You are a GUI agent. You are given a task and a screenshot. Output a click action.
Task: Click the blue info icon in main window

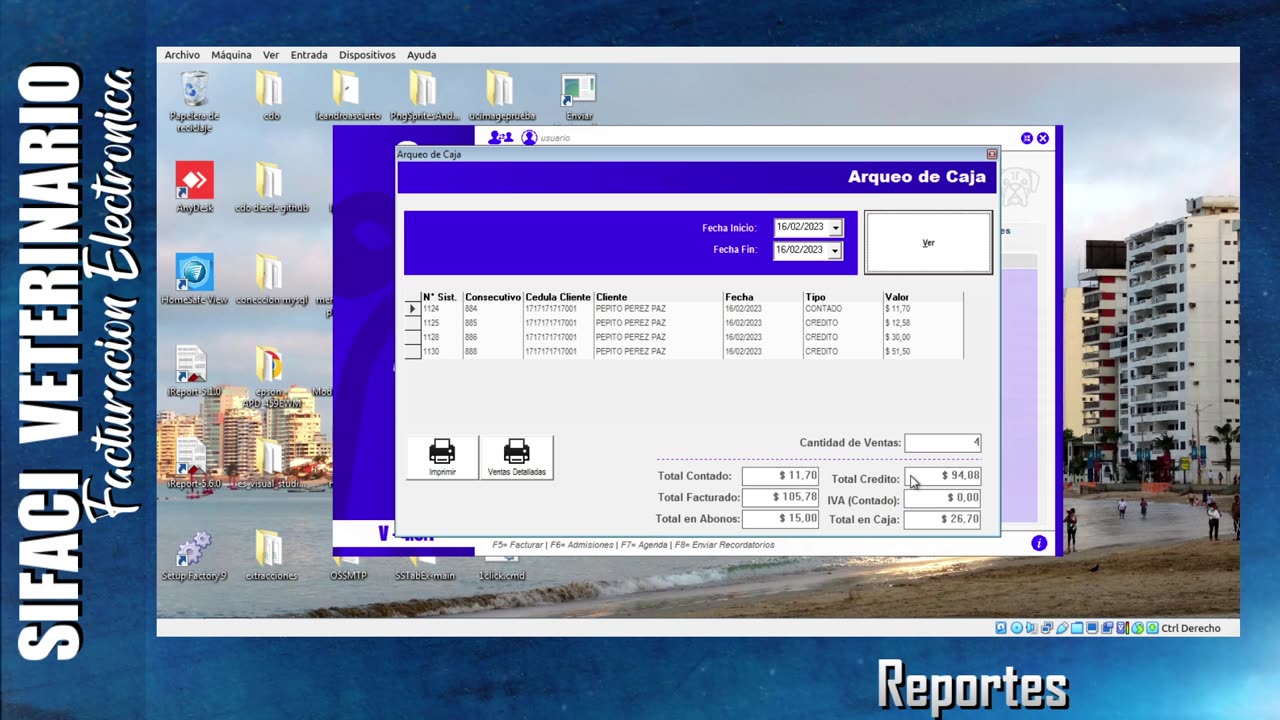pos(1039,543)
